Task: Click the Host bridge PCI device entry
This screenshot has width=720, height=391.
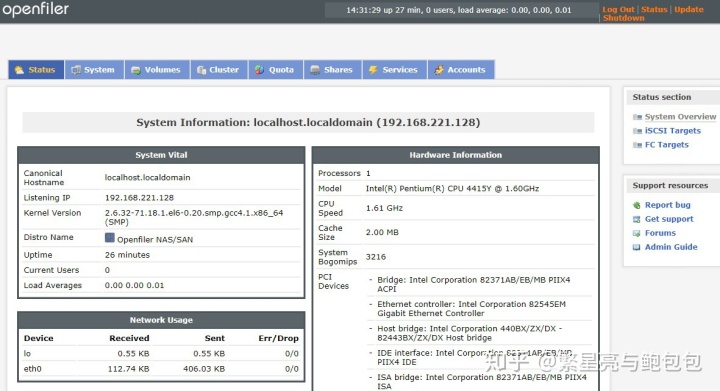Action: (x=470, y=333)
